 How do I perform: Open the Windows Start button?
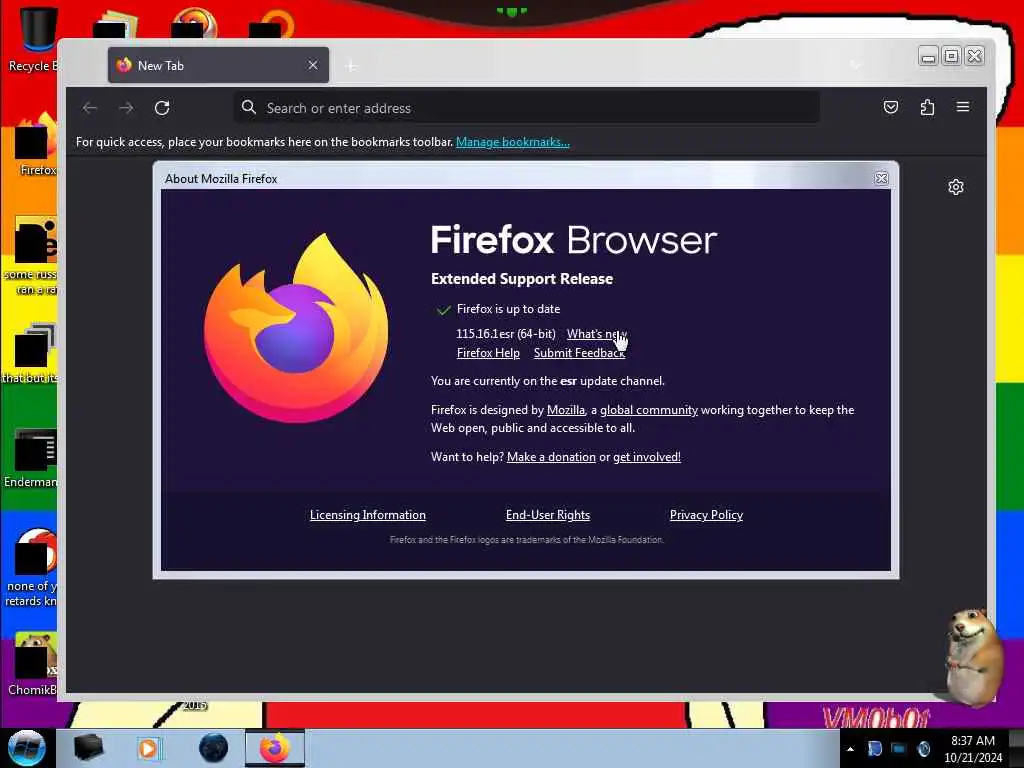pos(26,748)
